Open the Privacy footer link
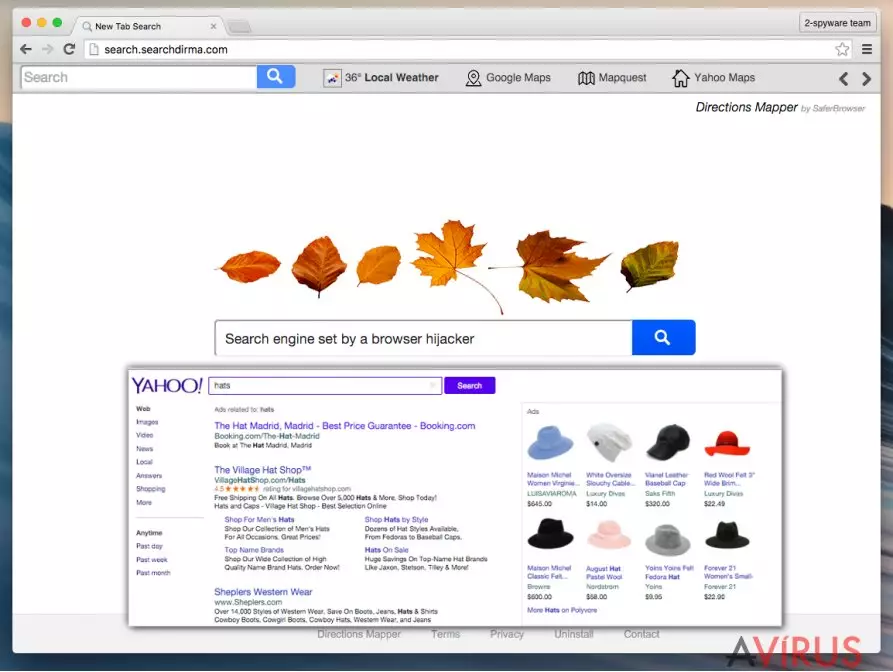893x672 pixels. click(506, 634)
